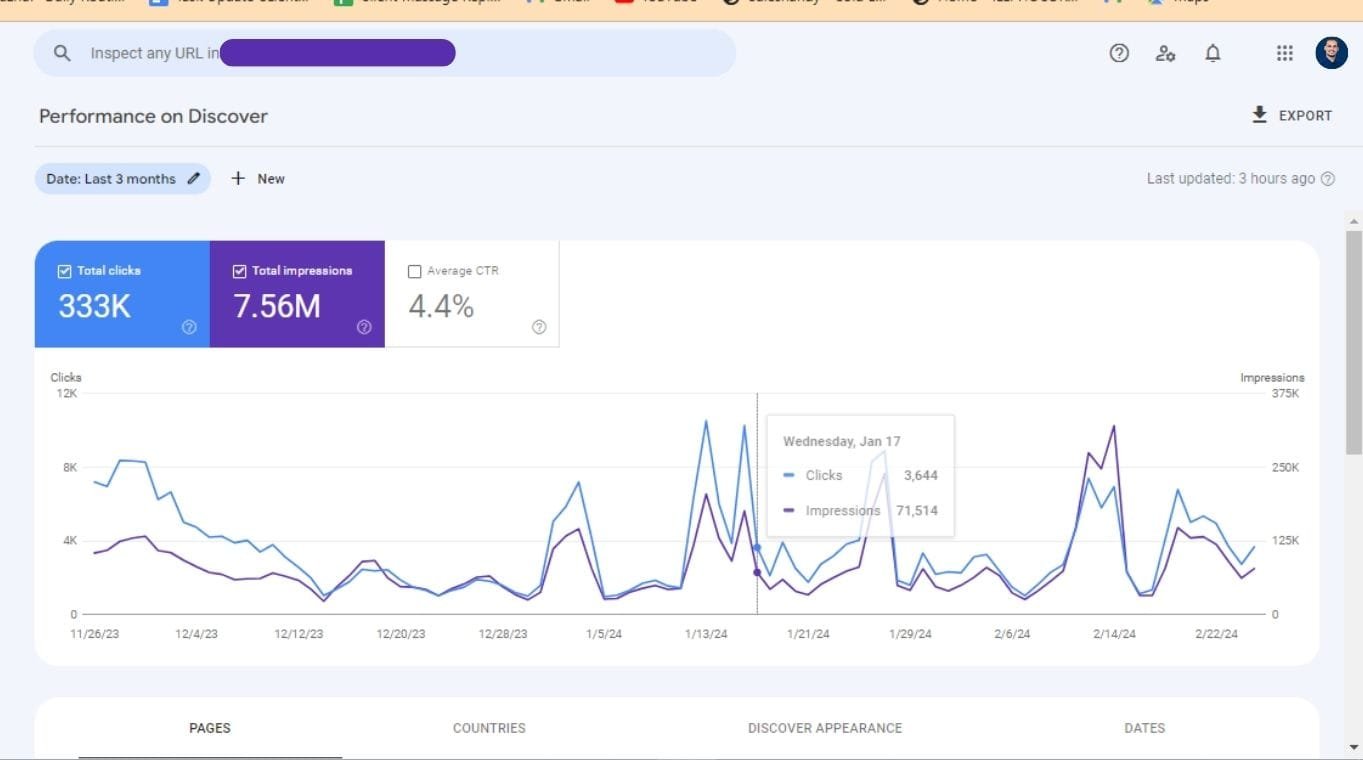Enable the Average CTR checkbox
This screenshot has height=760, width=1363.
coord(415,270)
